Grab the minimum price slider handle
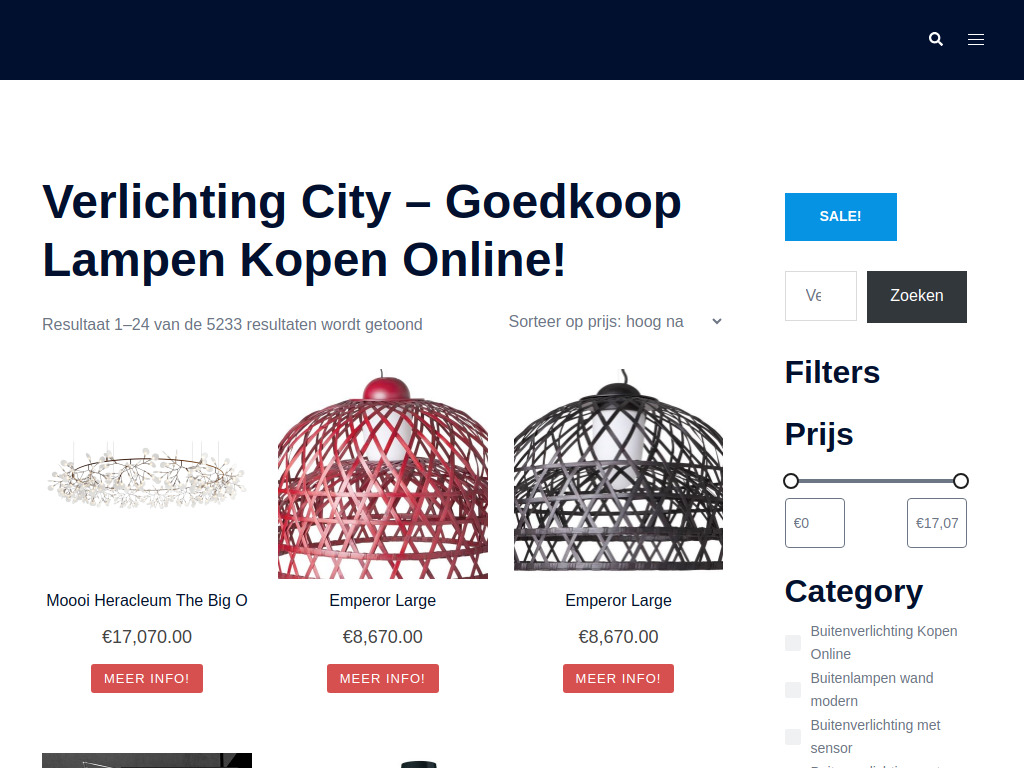Image resolution: width=1024 pixels, height=768 pixels. click(791, 481)
